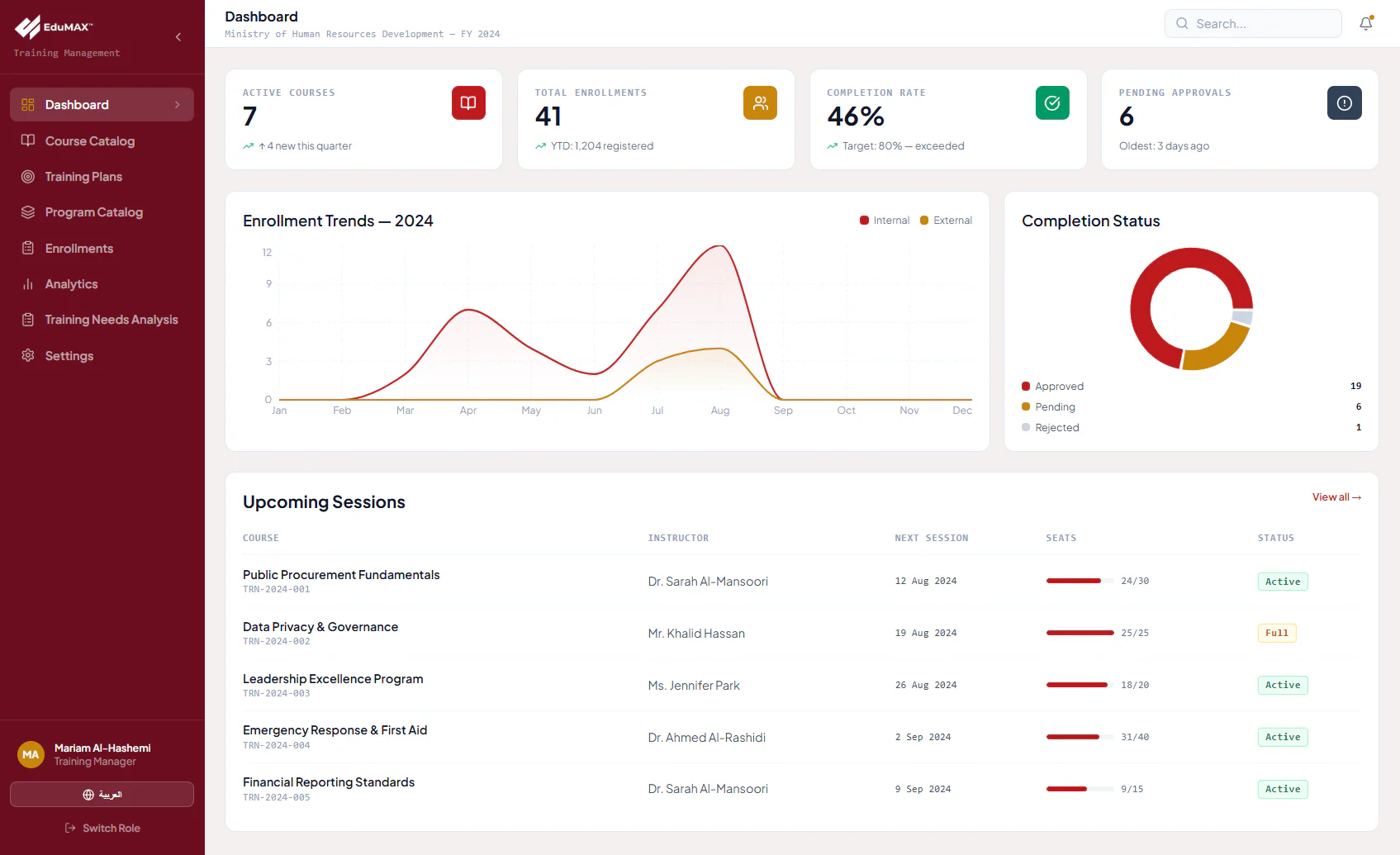Click the Dashboard grid icon
1400x855 pixels.
28,105
